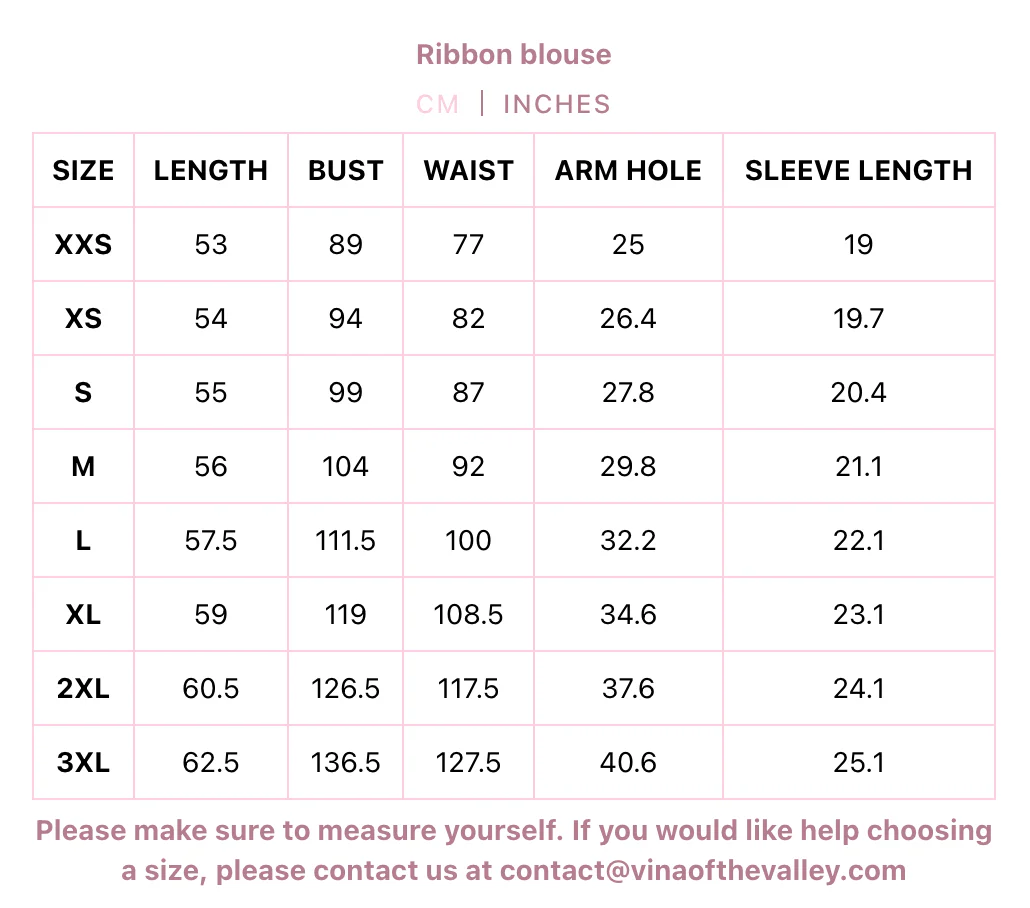
Task: Select the SIZE column header
Action: click(x=83, y=170)
